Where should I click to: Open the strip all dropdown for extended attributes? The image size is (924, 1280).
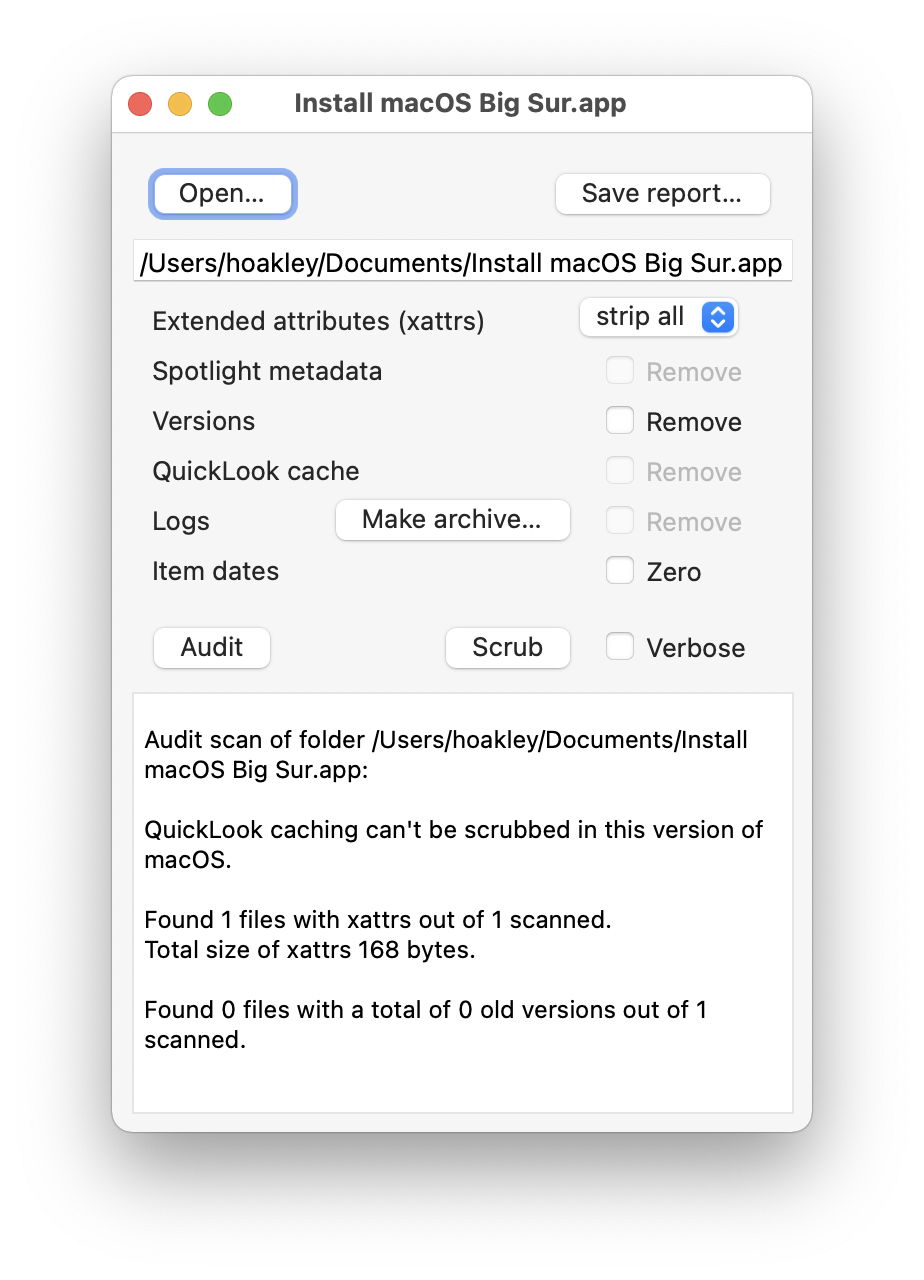click(x=658, y=317)
